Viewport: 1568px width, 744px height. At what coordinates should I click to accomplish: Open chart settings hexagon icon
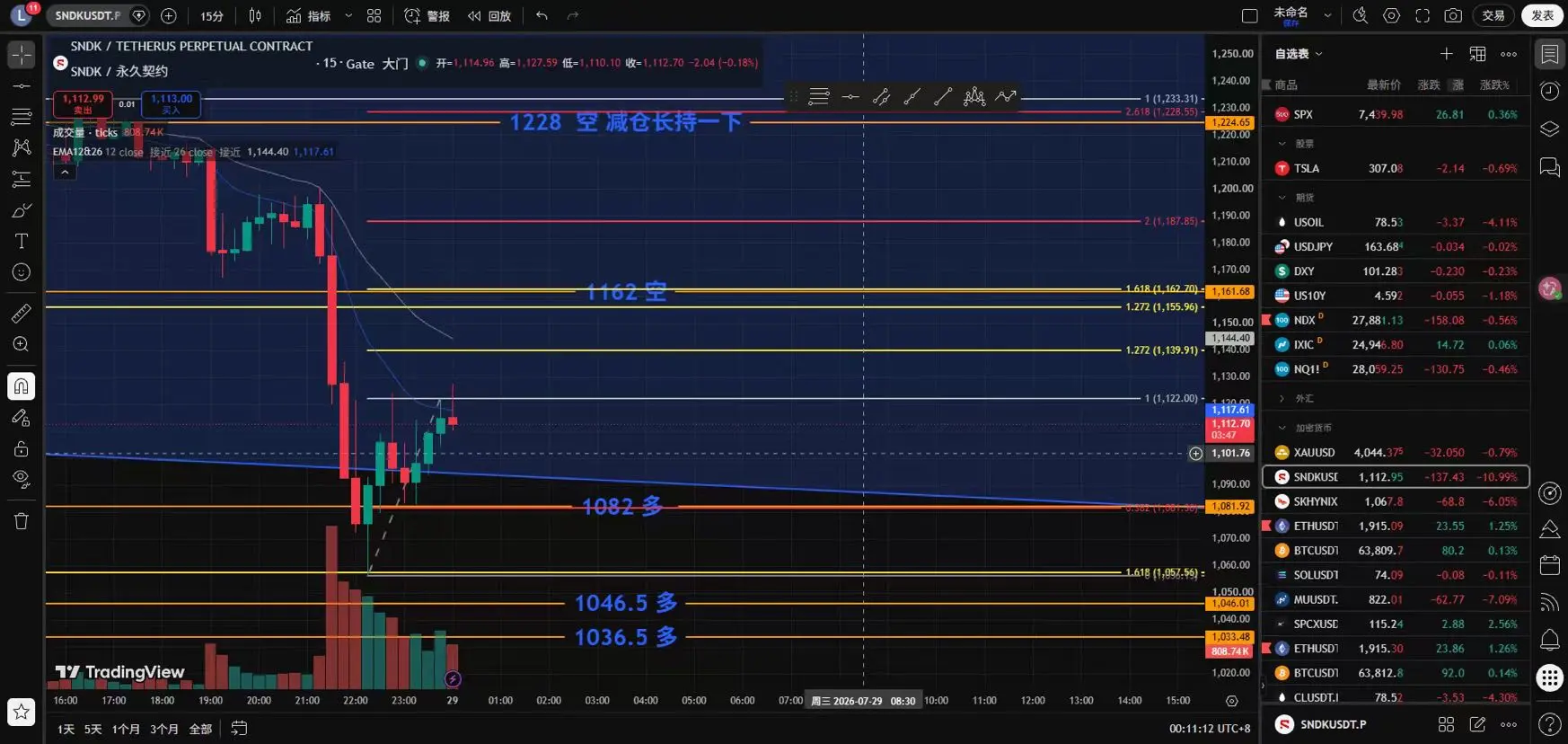coord(1391,15)
